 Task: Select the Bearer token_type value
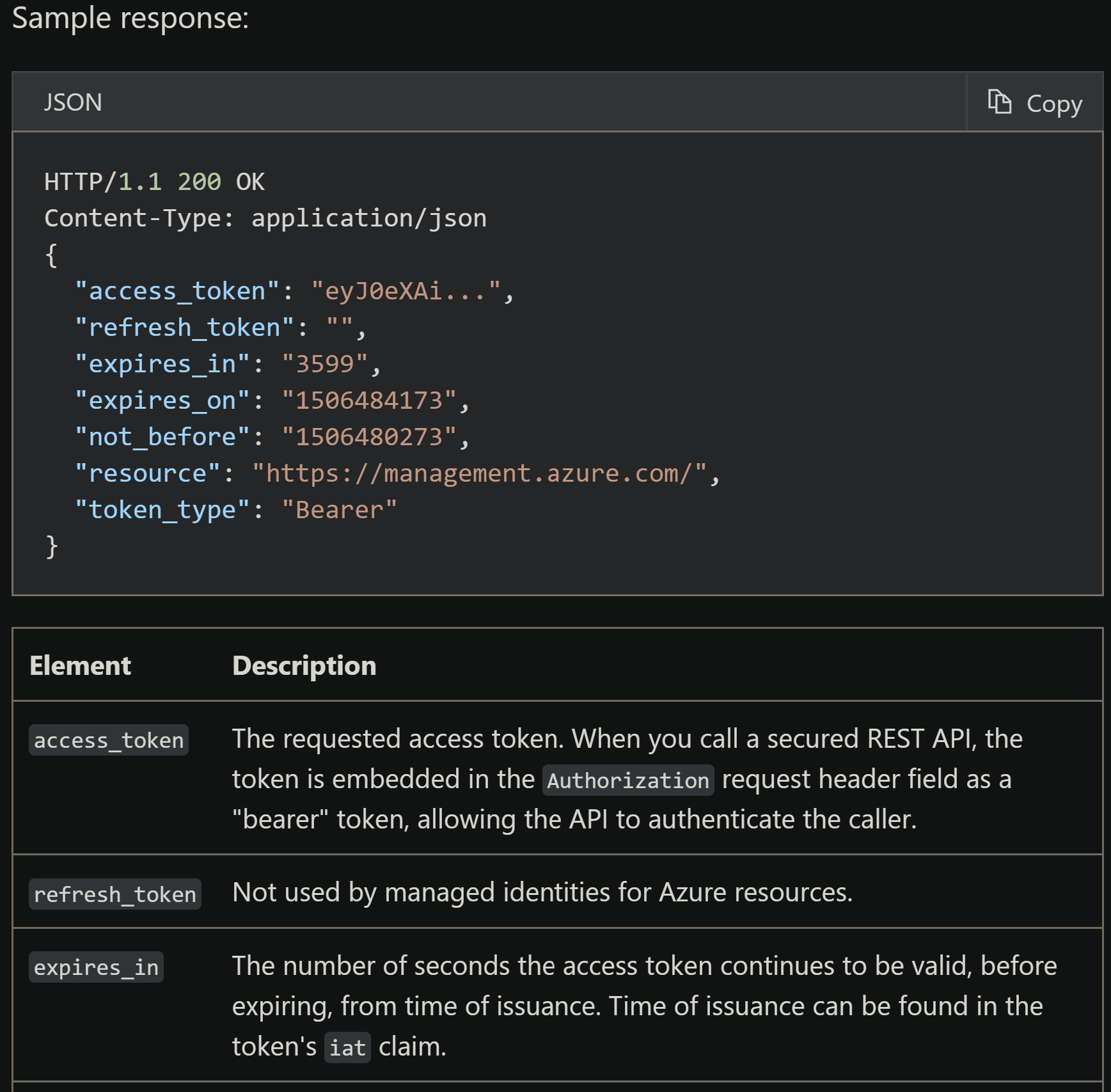pos(340,509)
